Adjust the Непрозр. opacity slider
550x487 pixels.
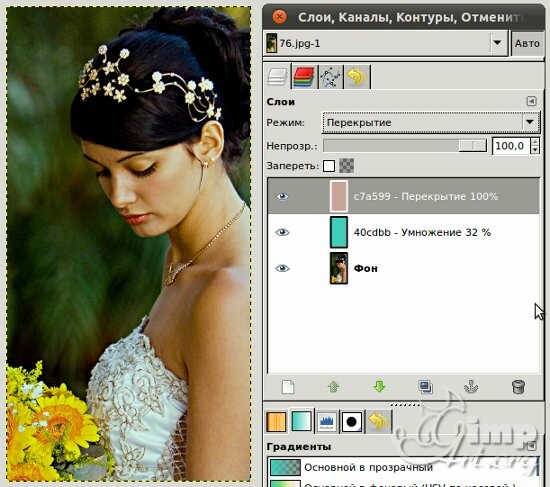click(x=405, y=146)
